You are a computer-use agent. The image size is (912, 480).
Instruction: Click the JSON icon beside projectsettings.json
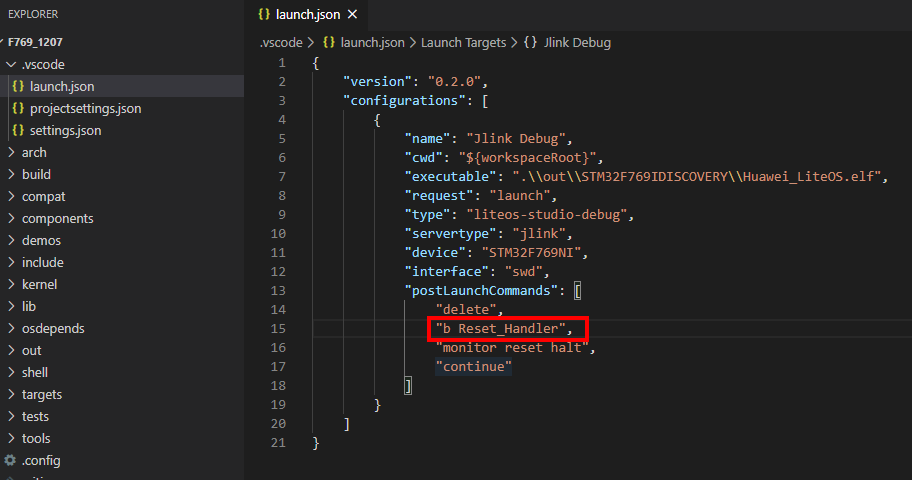[18, 108]
